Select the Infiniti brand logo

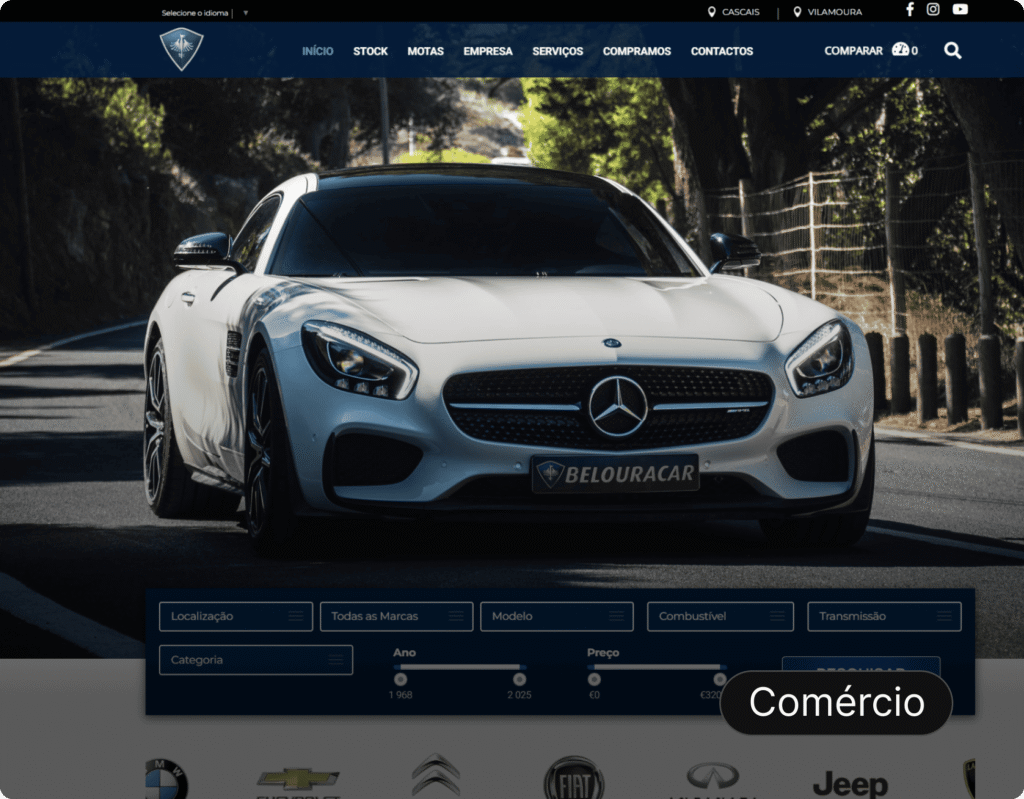(x=712, y=779)
